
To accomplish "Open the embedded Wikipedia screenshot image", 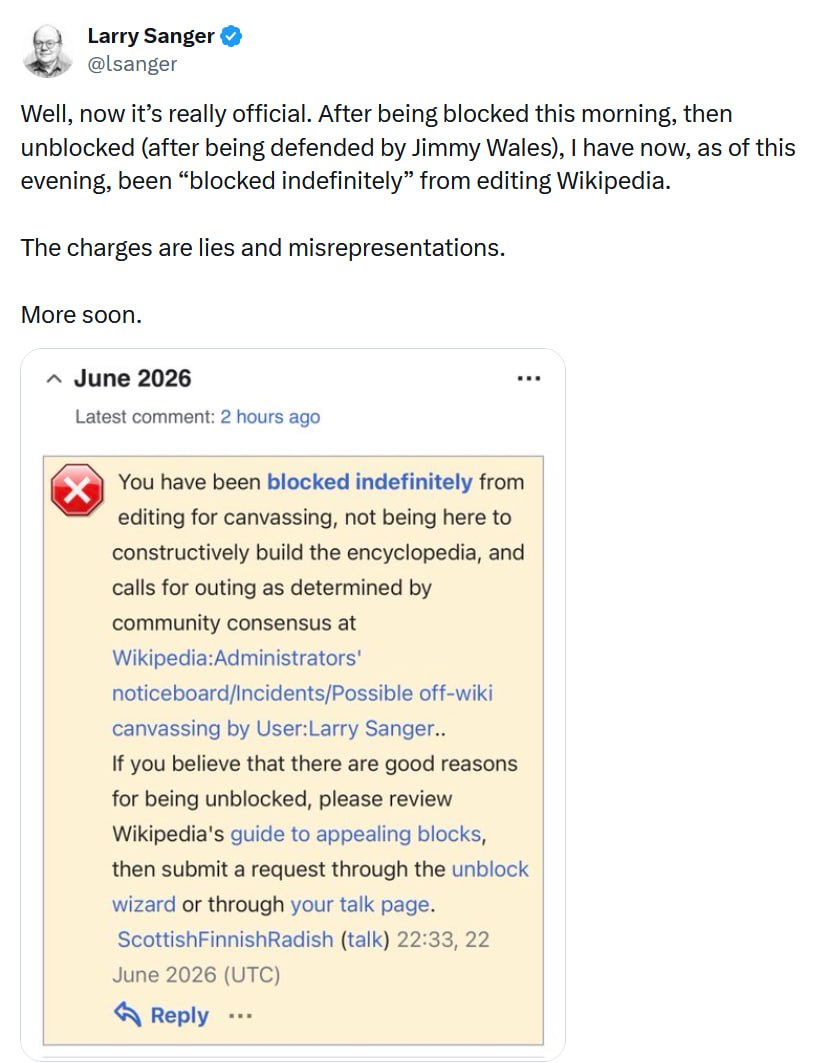I will pos(293,705).
